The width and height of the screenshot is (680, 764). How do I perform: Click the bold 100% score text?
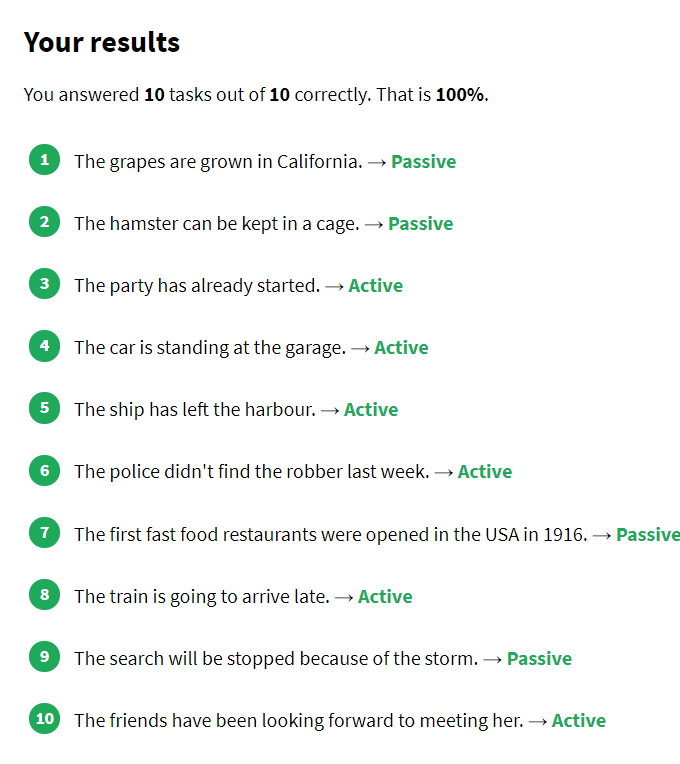click(x=460, y=95)
